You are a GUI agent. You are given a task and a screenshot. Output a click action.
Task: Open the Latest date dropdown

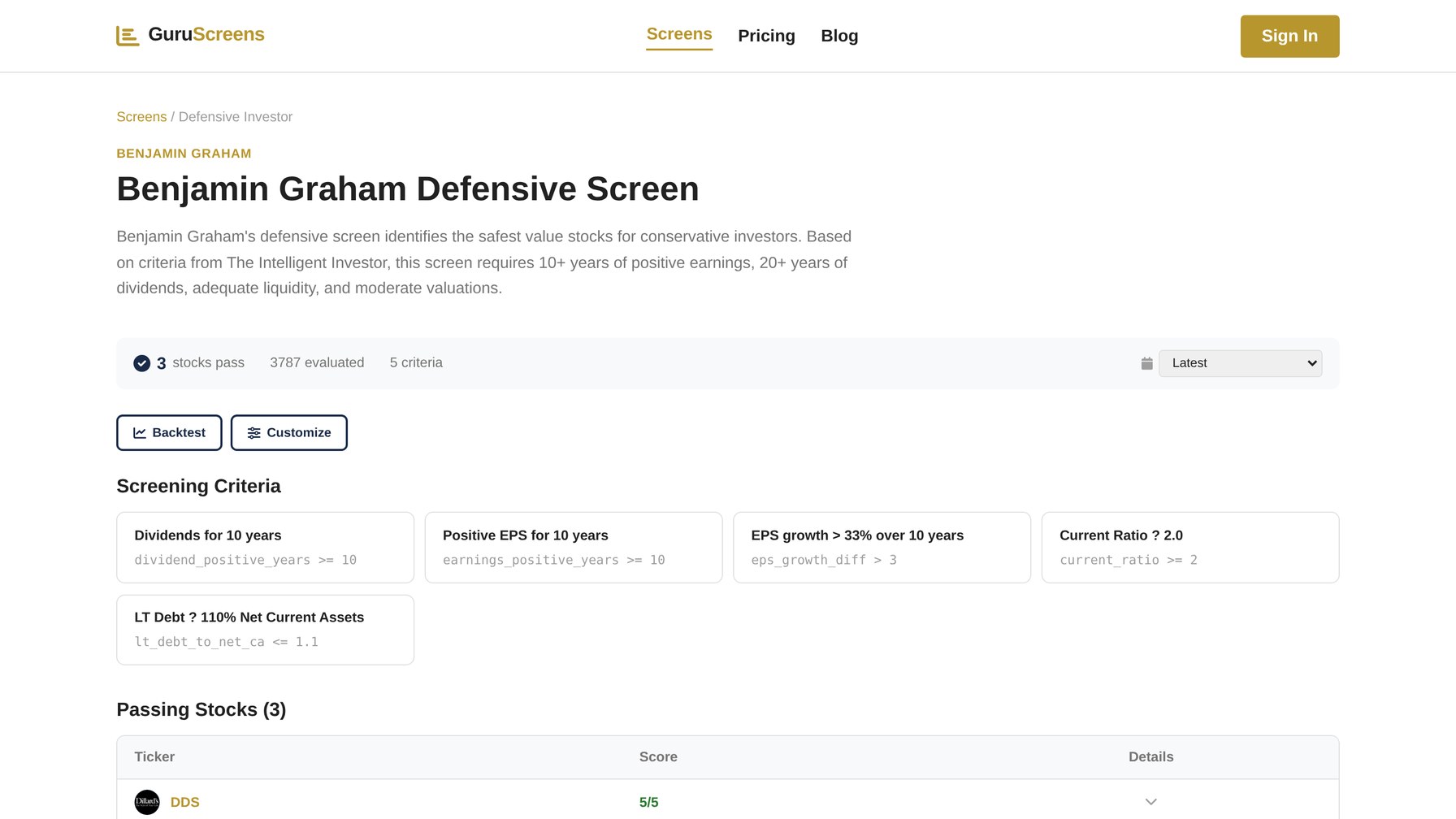point(1240,363)
